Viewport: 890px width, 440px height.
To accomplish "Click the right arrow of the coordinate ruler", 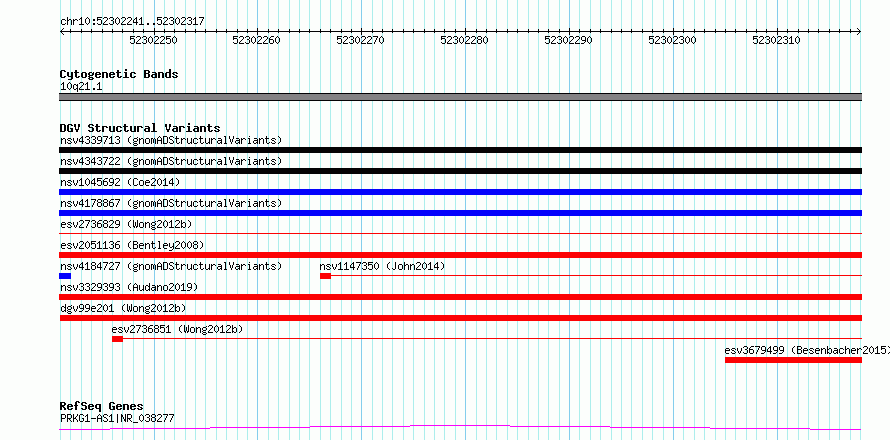I will 859,32.
